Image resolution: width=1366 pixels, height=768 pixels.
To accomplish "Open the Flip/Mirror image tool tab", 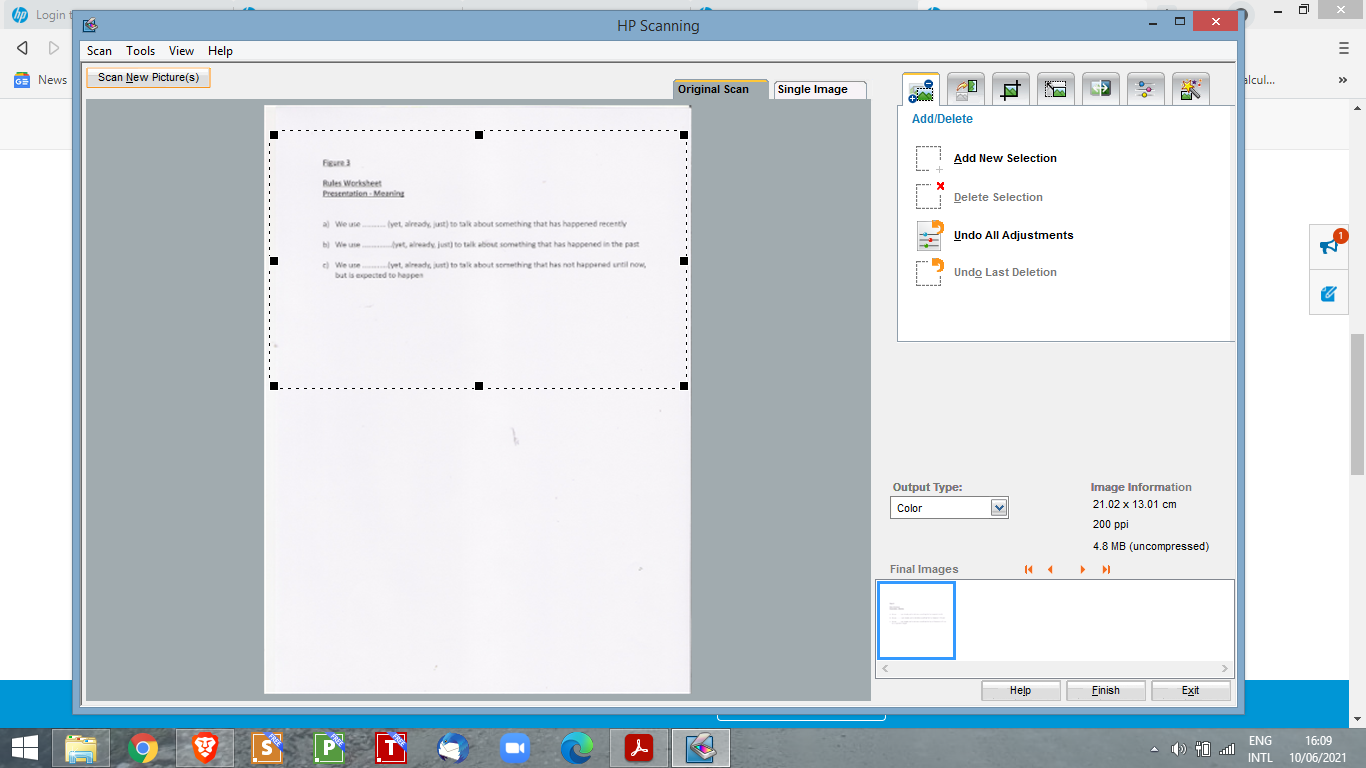I will click(x=1101, y=90).
